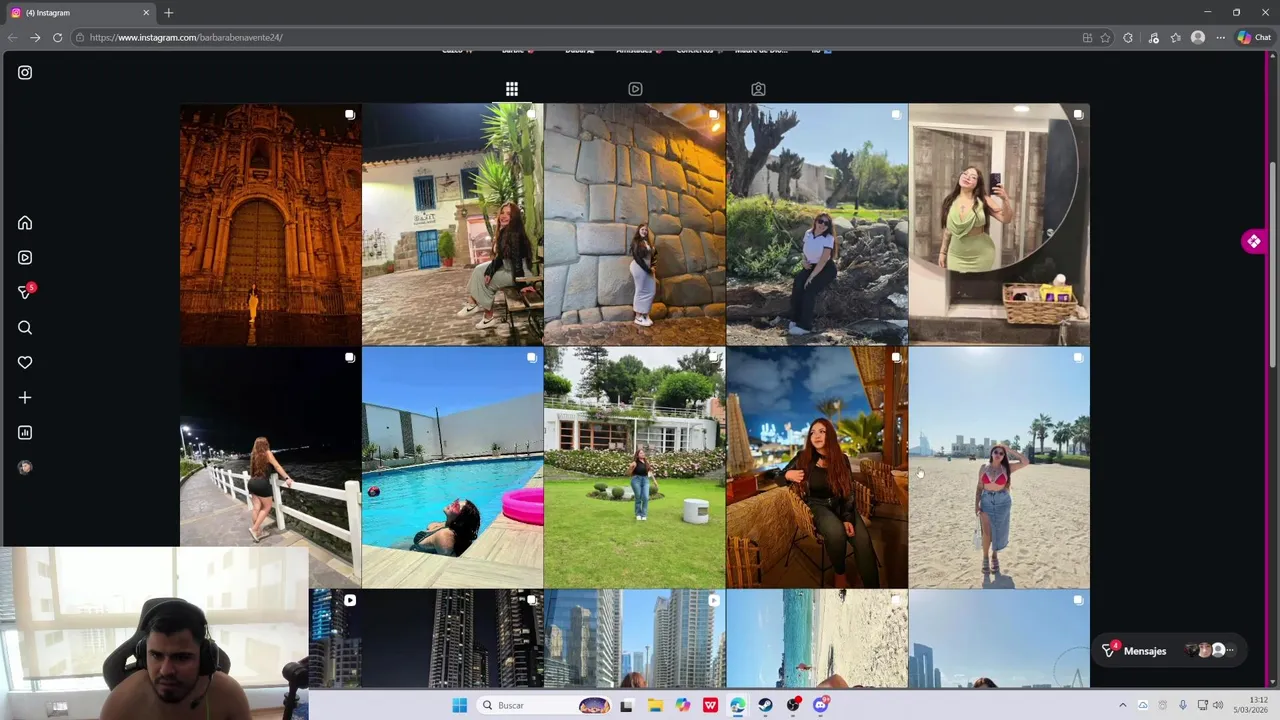
Task: Open post of woman sitting by cactus
Action: tap(816, 224)
